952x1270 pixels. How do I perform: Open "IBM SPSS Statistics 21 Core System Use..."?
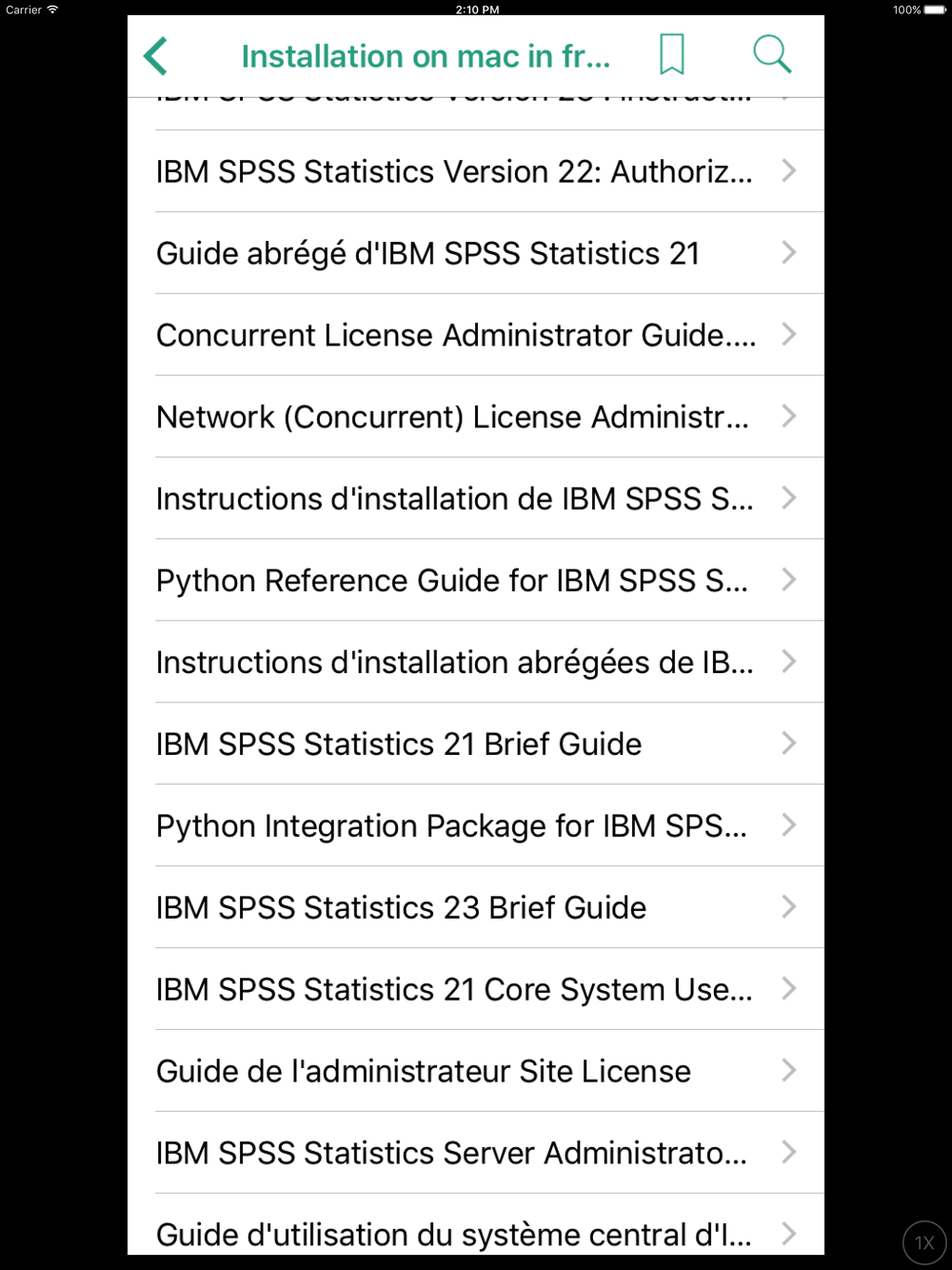[x=476, y=990]
